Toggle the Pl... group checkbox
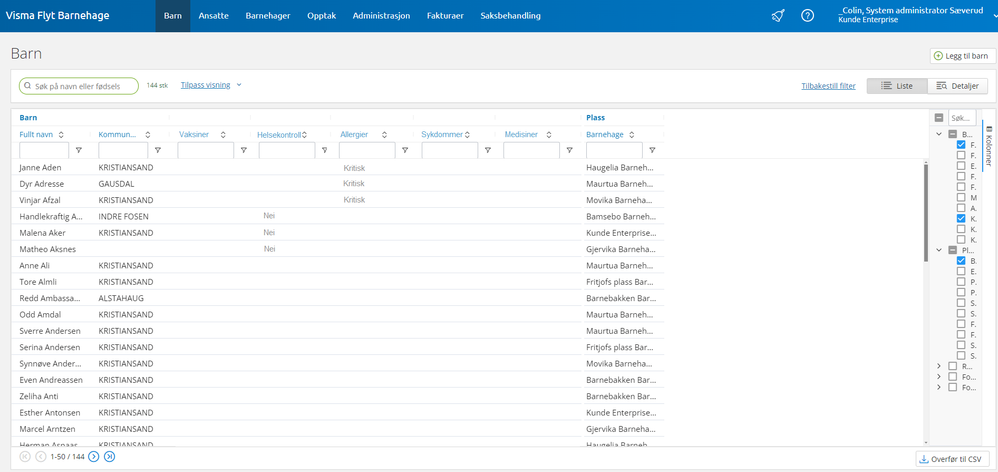Screen dimensions: 998x472 [x=953, y=250]
